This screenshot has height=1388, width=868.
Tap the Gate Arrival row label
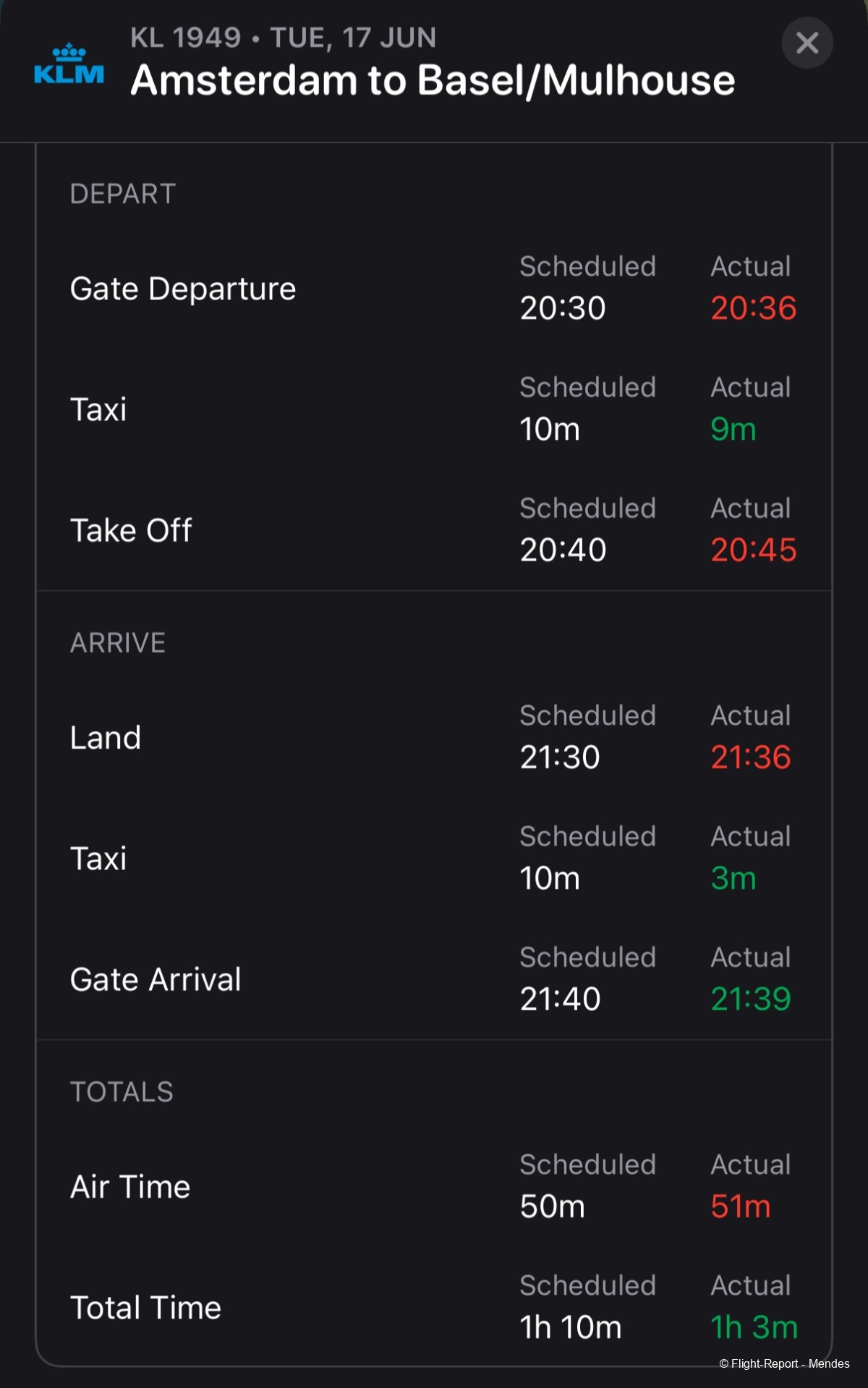click(x=156, y=979)
